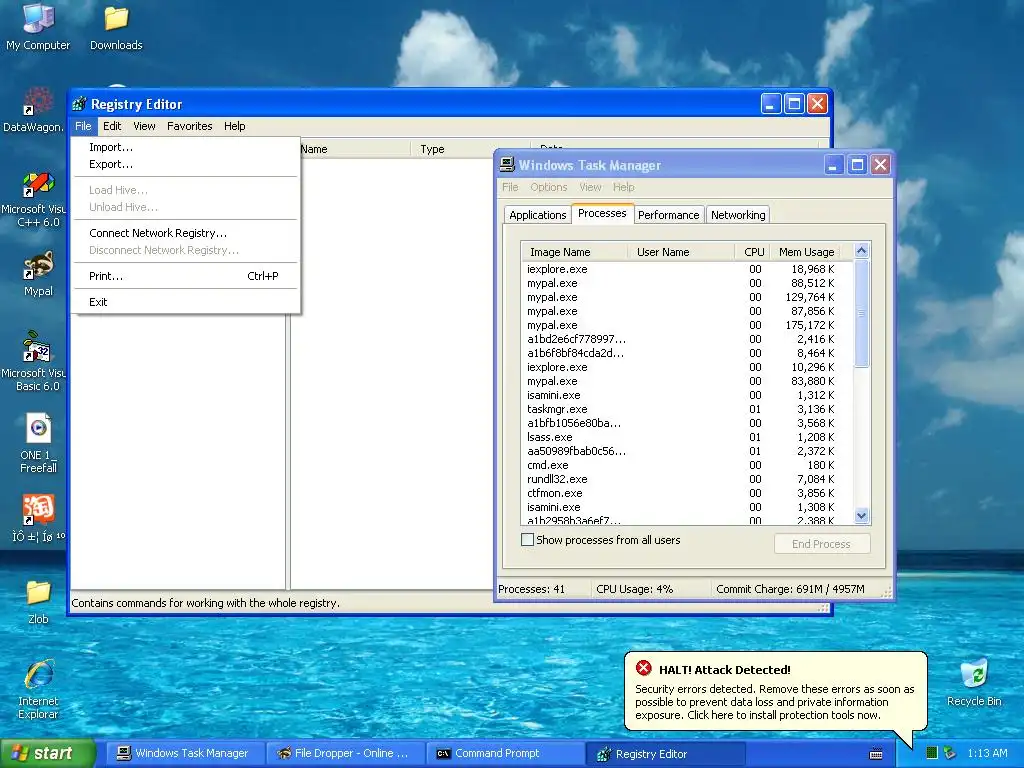1024x768 pixels.
Task: Select the rundll32.exe process row
Action: click(x=687, y=479)
